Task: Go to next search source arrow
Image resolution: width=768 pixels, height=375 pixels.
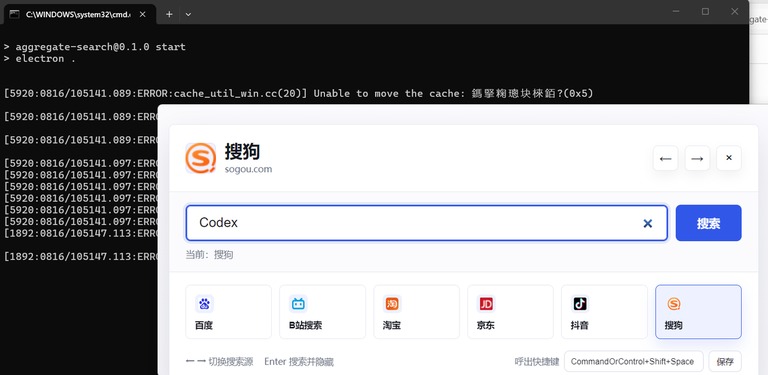Action: point(697,158)
